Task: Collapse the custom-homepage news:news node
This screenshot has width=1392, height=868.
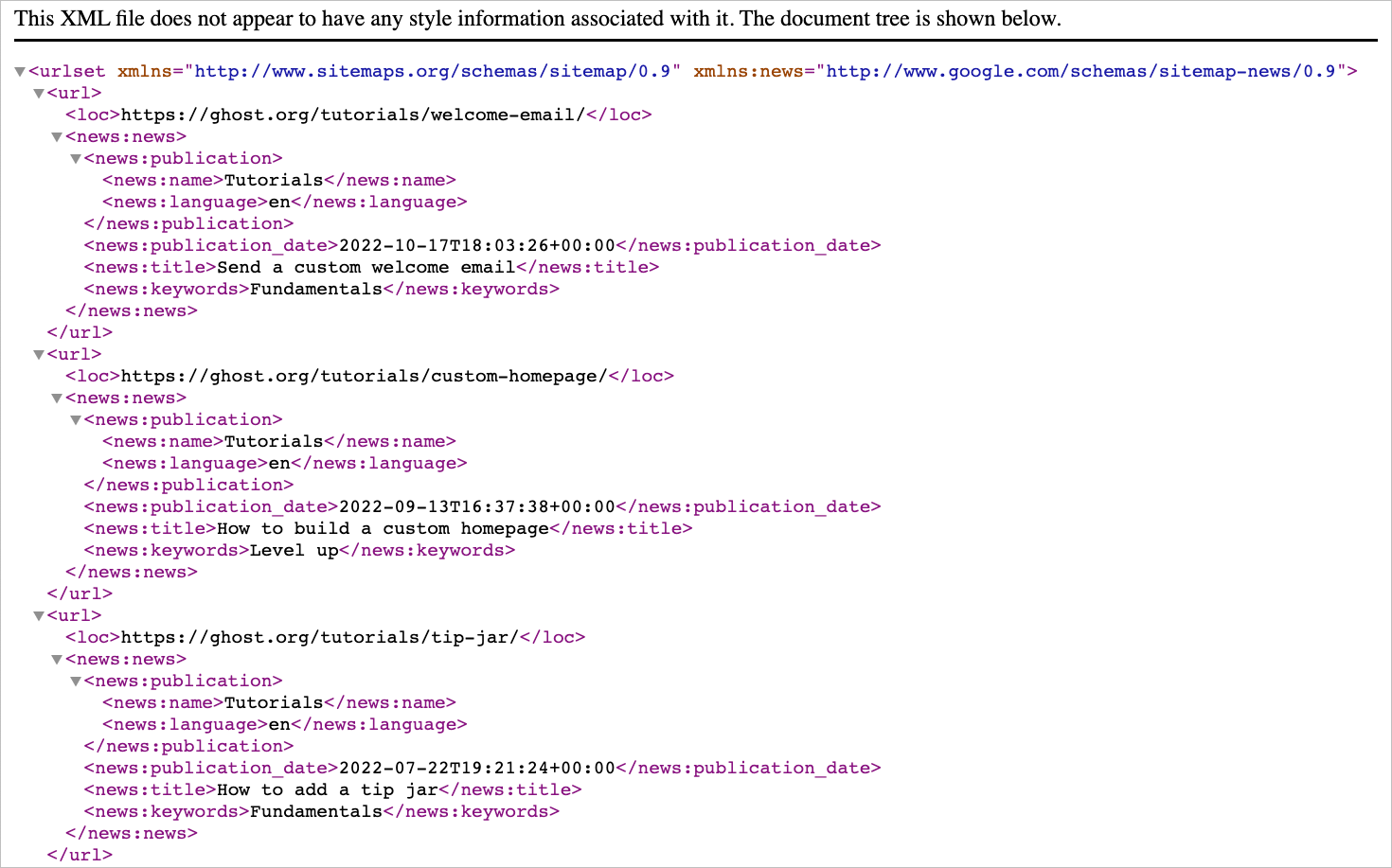Action: [56, 398]
